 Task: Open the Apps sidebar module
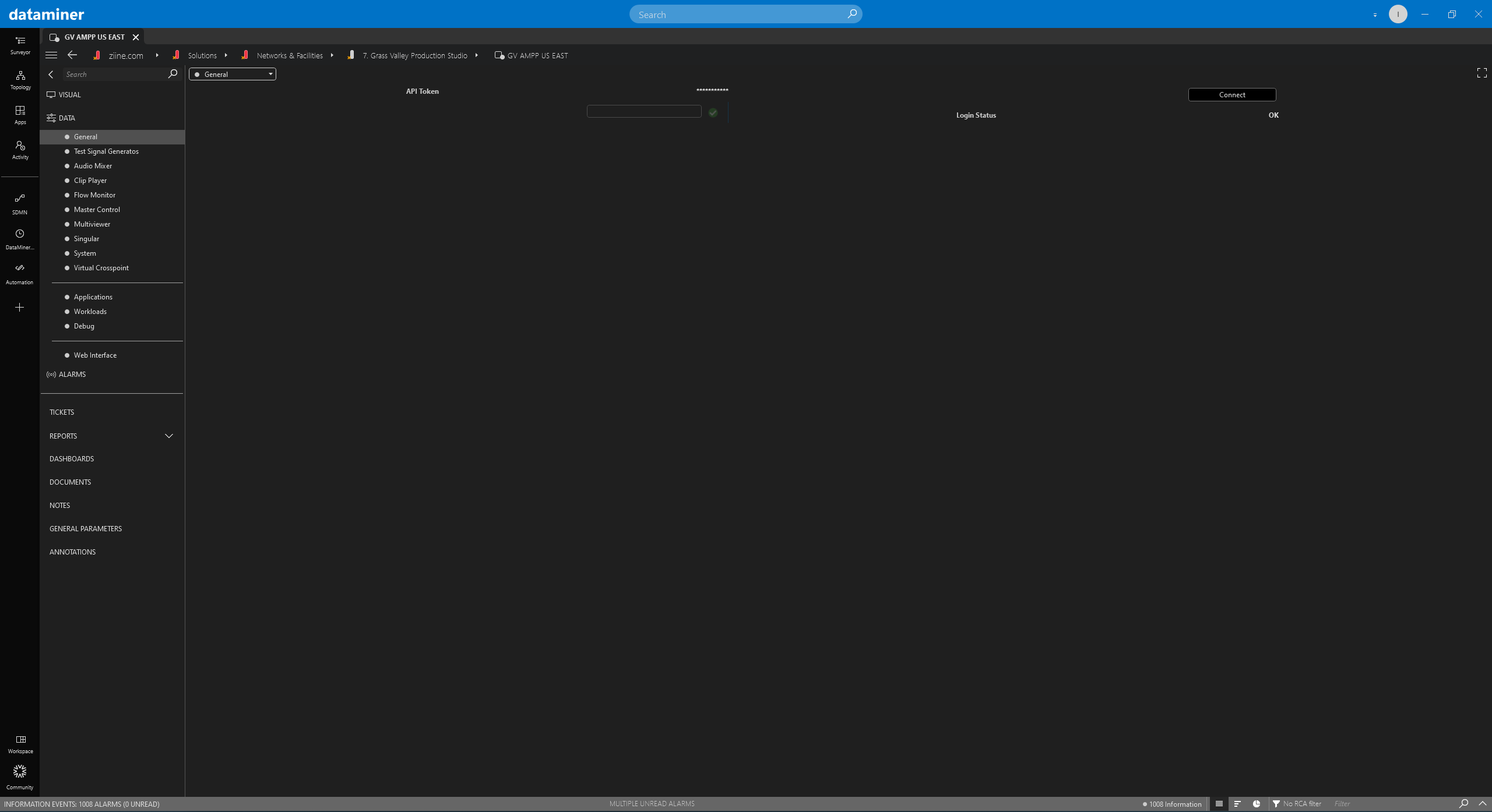(20, 115)
